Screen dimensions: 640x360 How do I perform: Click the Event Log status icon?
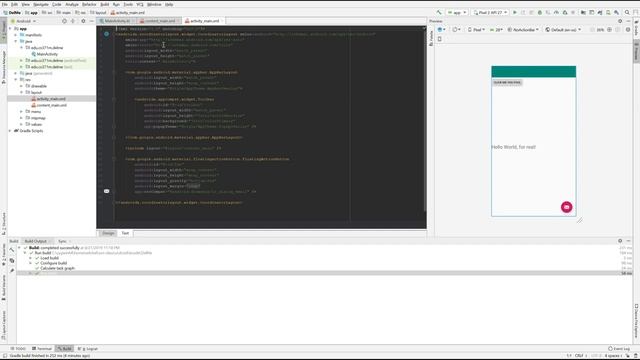619,349
